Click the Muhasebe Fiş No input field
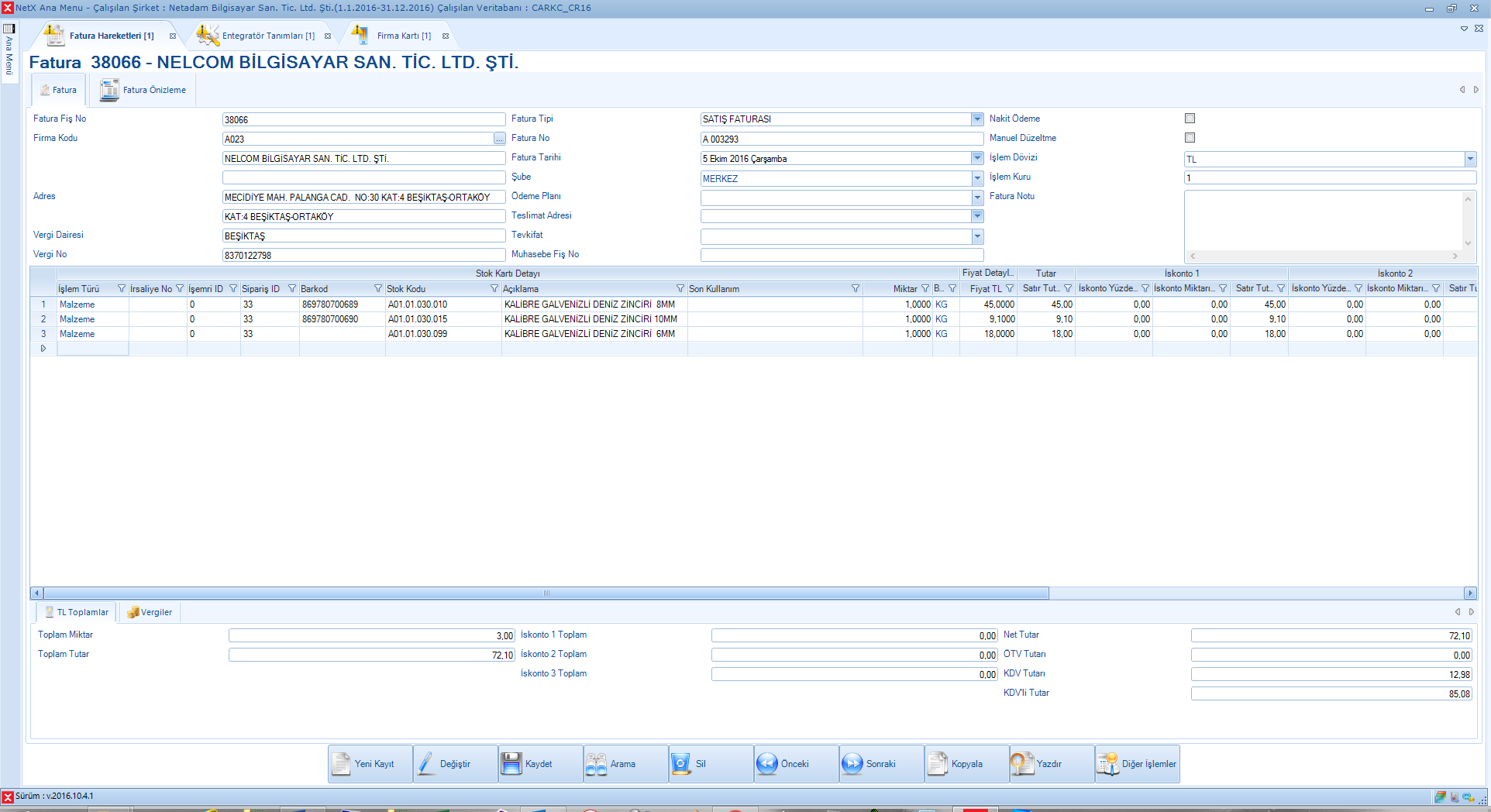This screenshot has width=1491, height=812. 842,255
